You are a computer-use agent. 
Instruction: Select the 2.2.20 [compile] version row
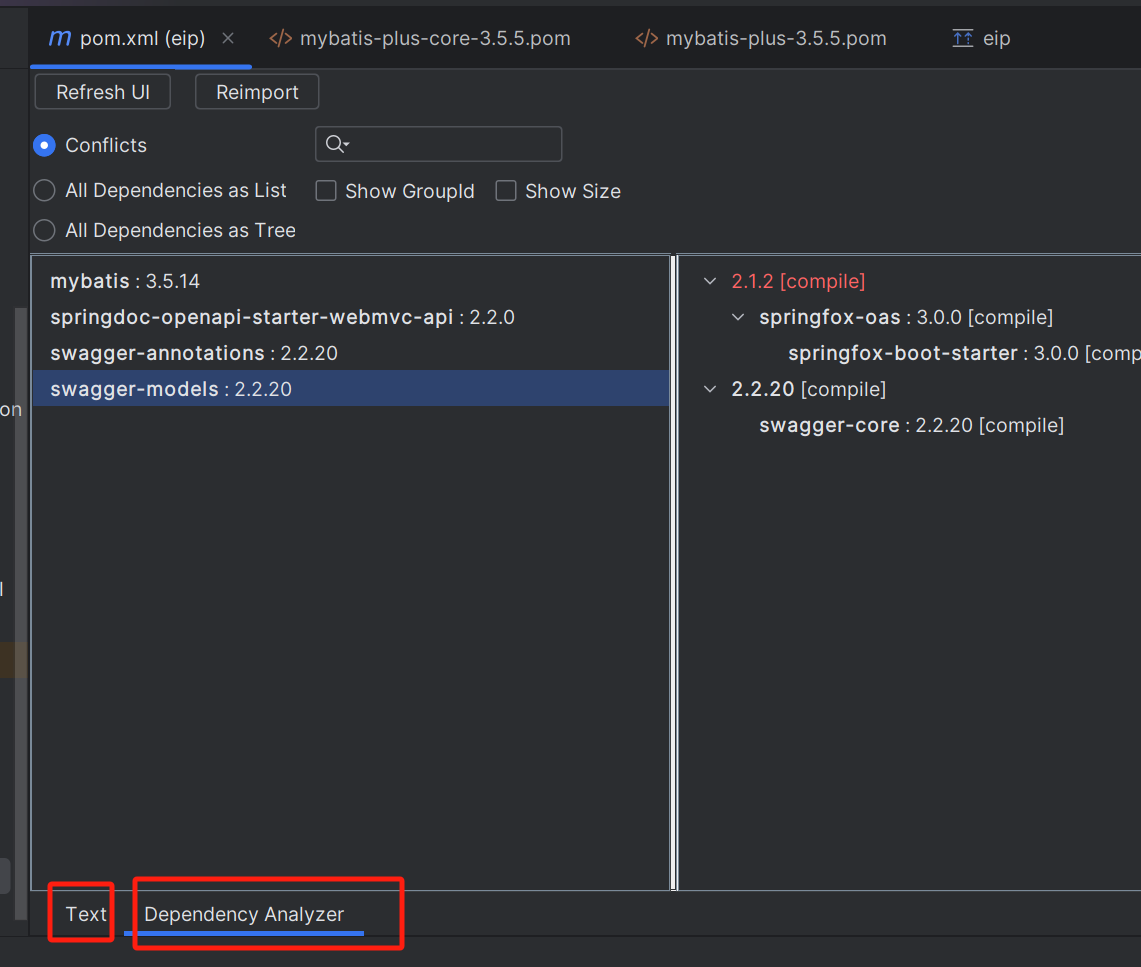pos(808,389)
